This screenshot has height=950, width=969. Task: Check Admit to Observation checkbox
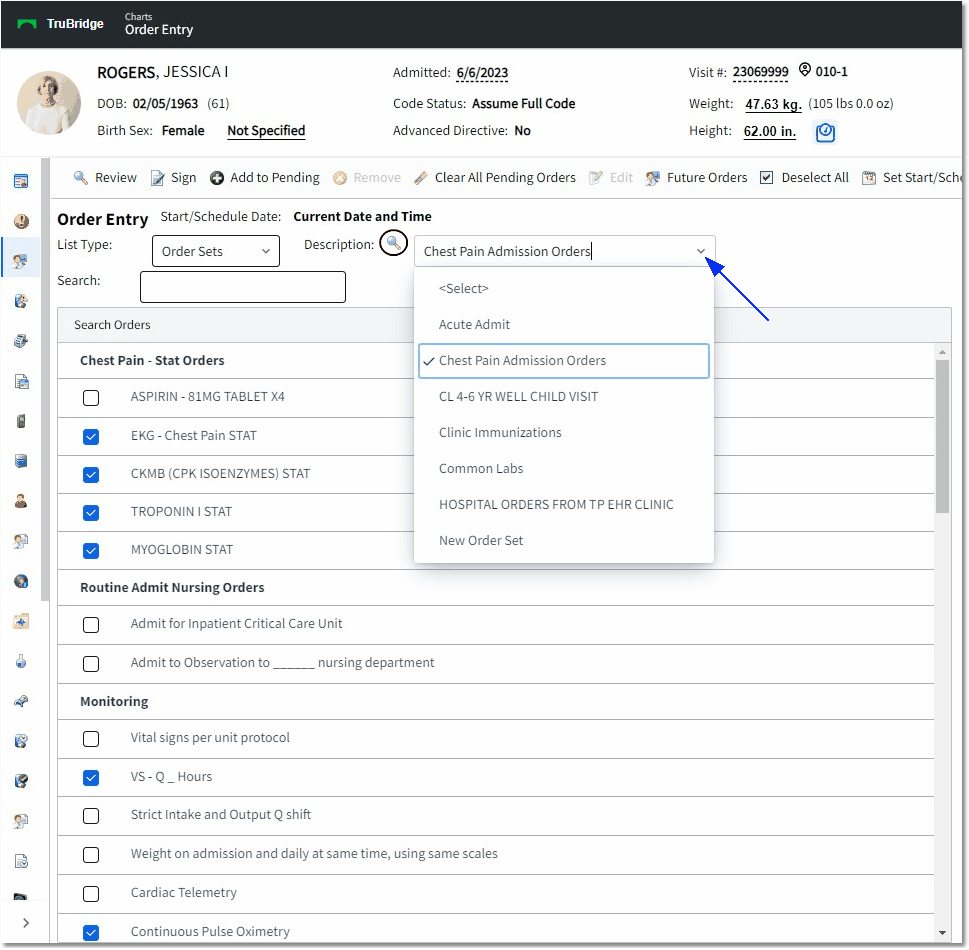pyautogui.click(x=91, y=664)
